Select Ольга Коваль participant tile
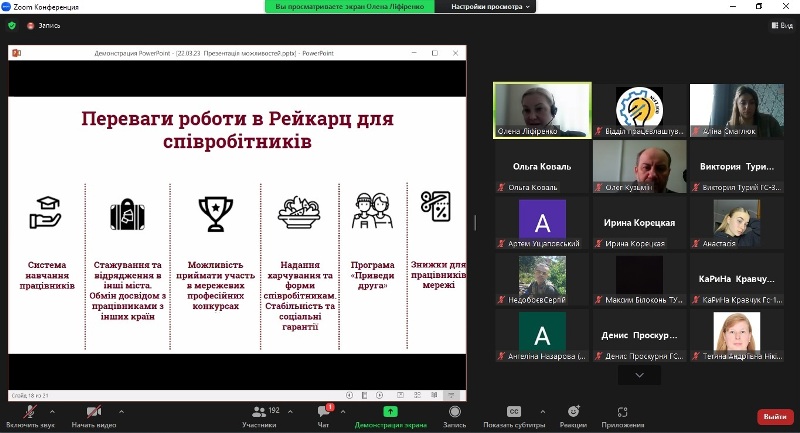Viewport: 800px width, 433px height. coord(542,167)
